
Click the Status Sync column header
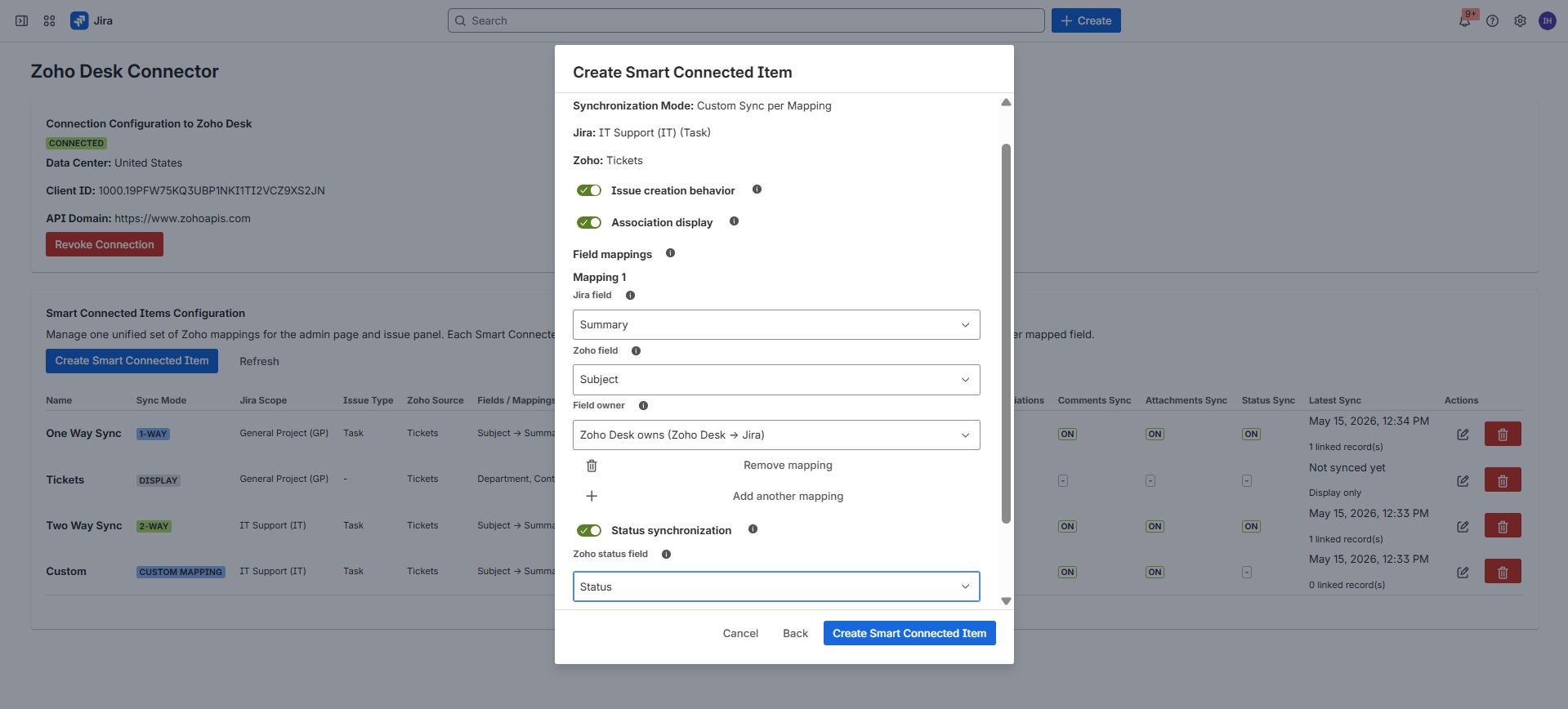[1268, 400]
